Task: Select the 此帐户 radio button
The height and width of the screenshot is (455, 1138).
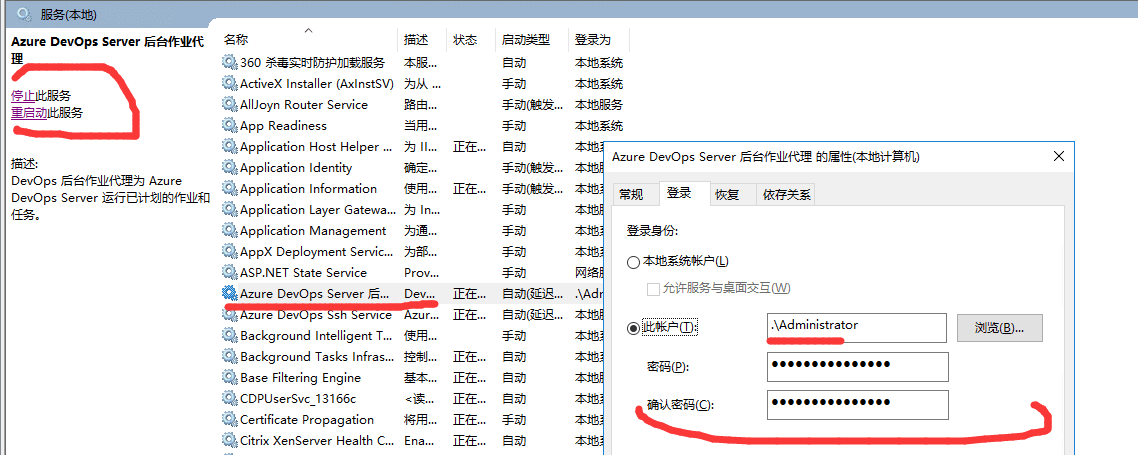Action: [x=633, y=328]
